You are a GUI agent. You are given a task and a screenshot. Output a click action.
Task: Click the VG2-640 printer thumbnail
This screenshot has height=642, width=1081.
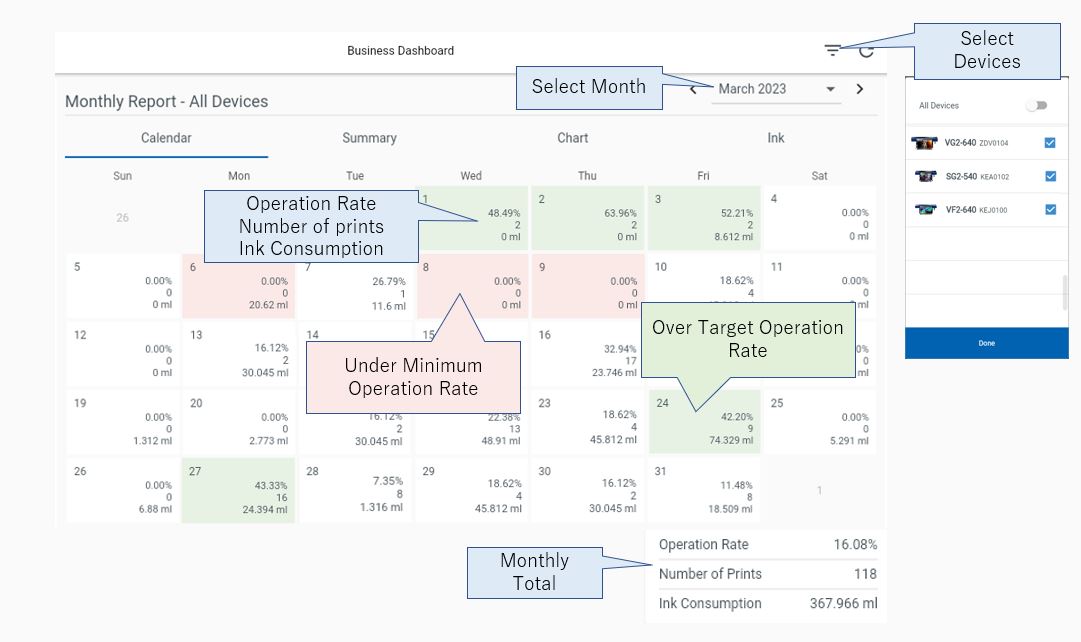pos(924,143)
